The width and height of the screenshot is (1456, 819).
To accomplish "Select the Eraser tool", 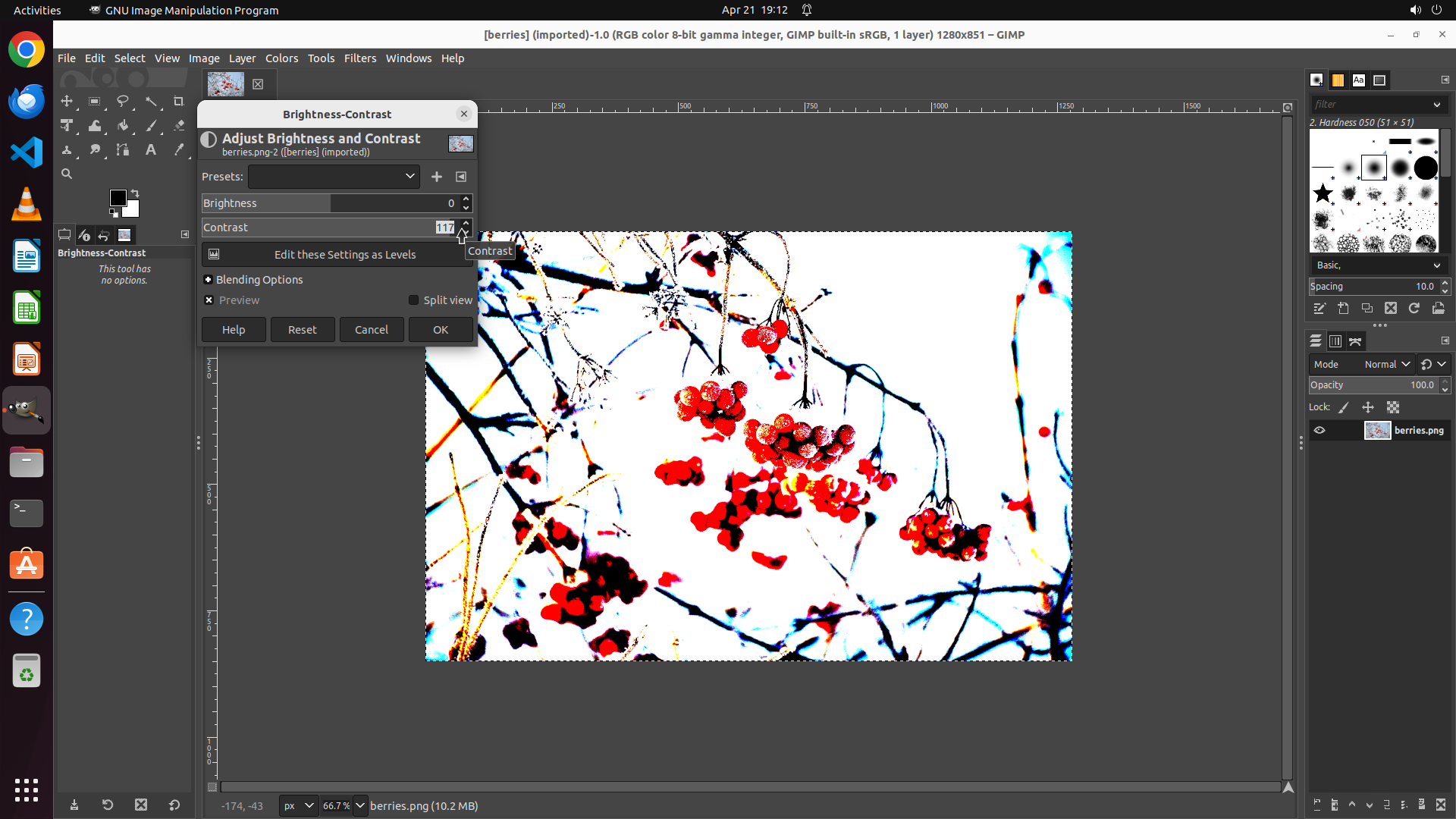I will click(x=178, y=126).
